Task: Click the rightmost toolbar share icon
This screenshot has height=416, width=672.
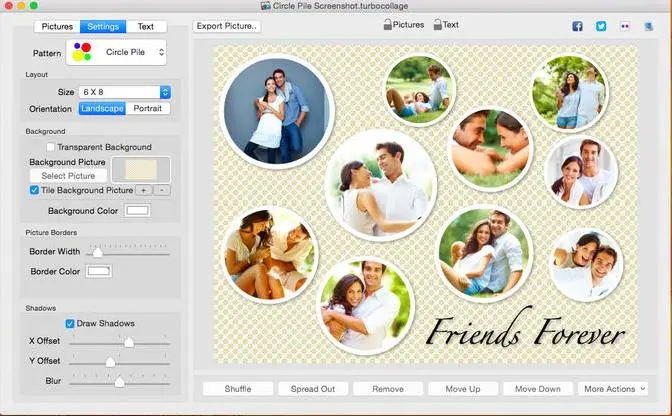Action: pos(651,26)
